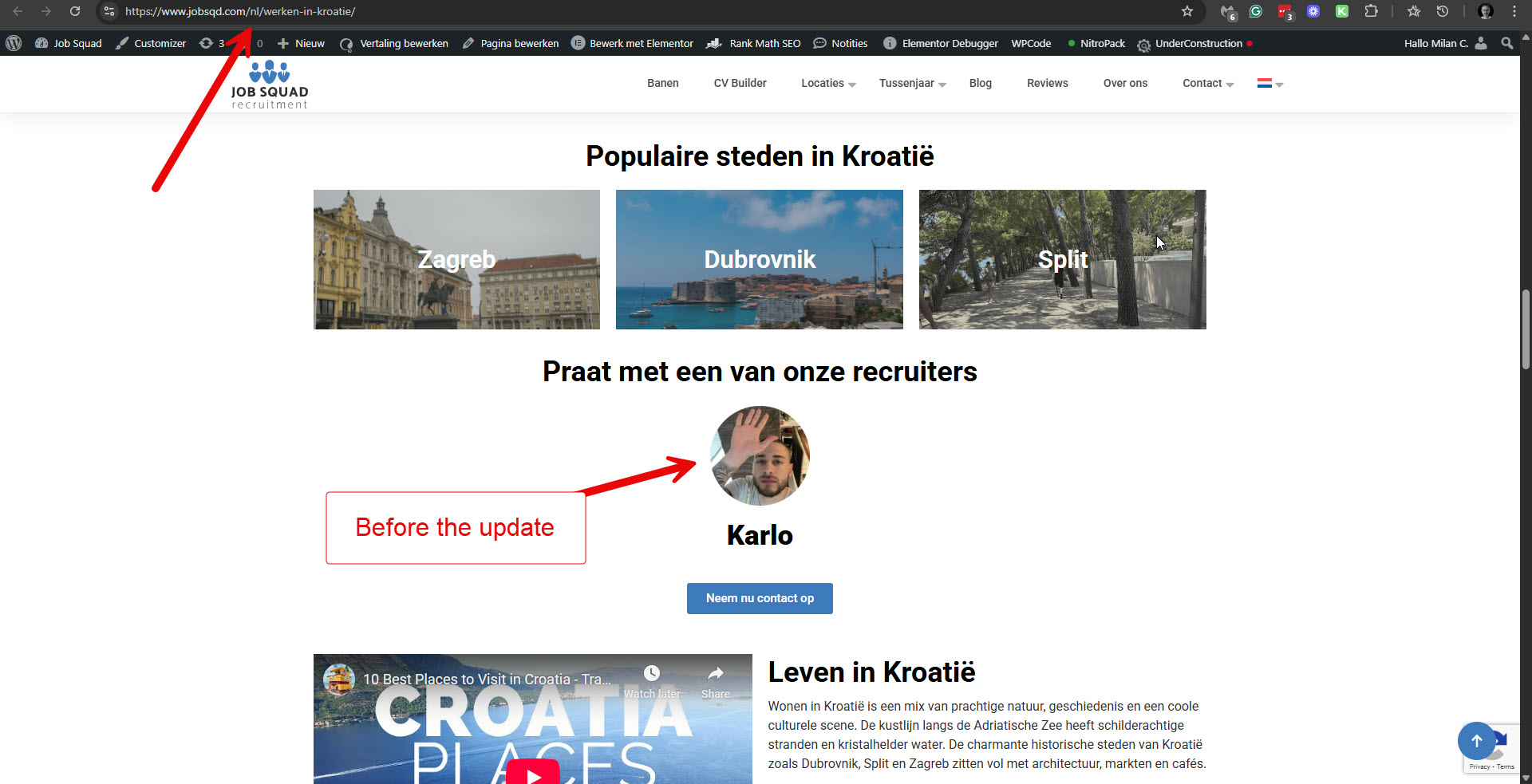Open the Rank Math SEO menu
The width and height of the screenshot is (1532, 784).
(x=754, y=43)
